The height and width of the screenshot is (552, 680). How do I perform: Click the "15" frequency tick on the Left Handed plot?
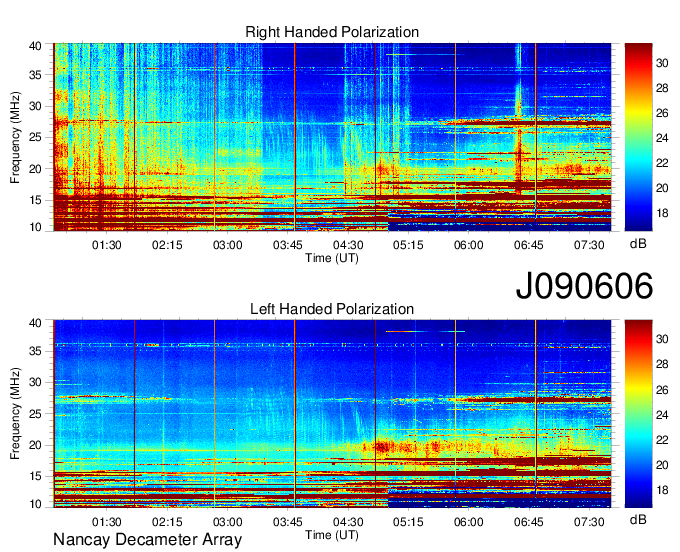point(35,477)
